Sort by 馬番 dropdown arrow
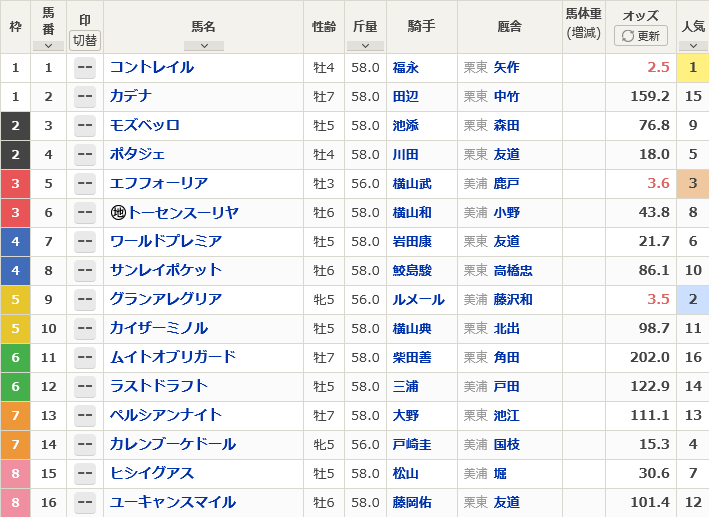The width and height of the screenshot is (709, 517). [x=48, y=46]
